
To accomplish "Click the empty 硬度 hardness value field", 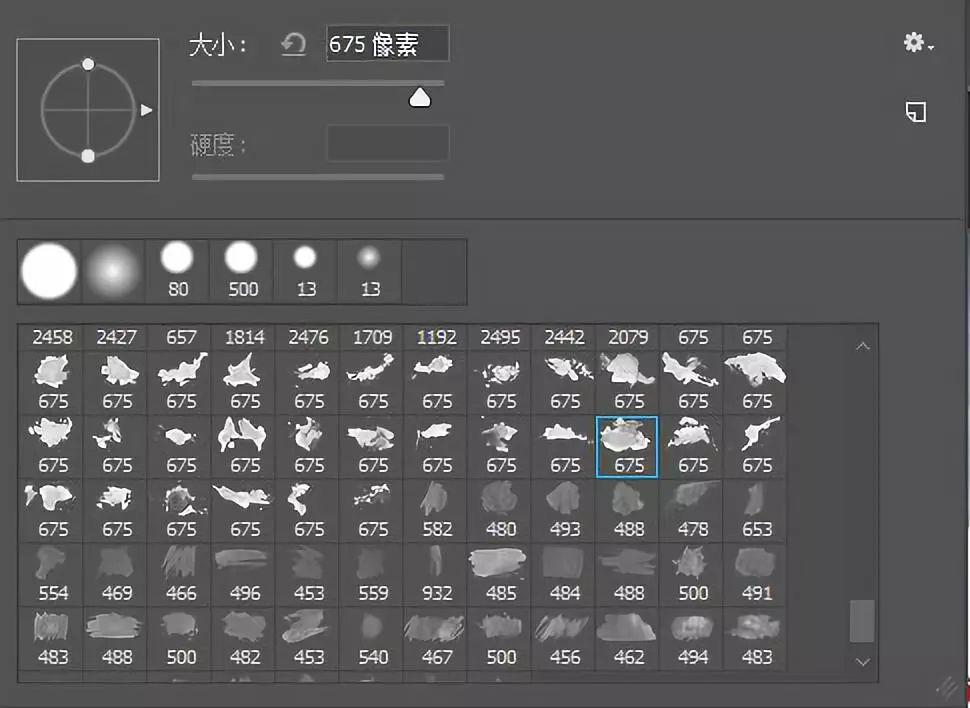I will pos(388,144).
